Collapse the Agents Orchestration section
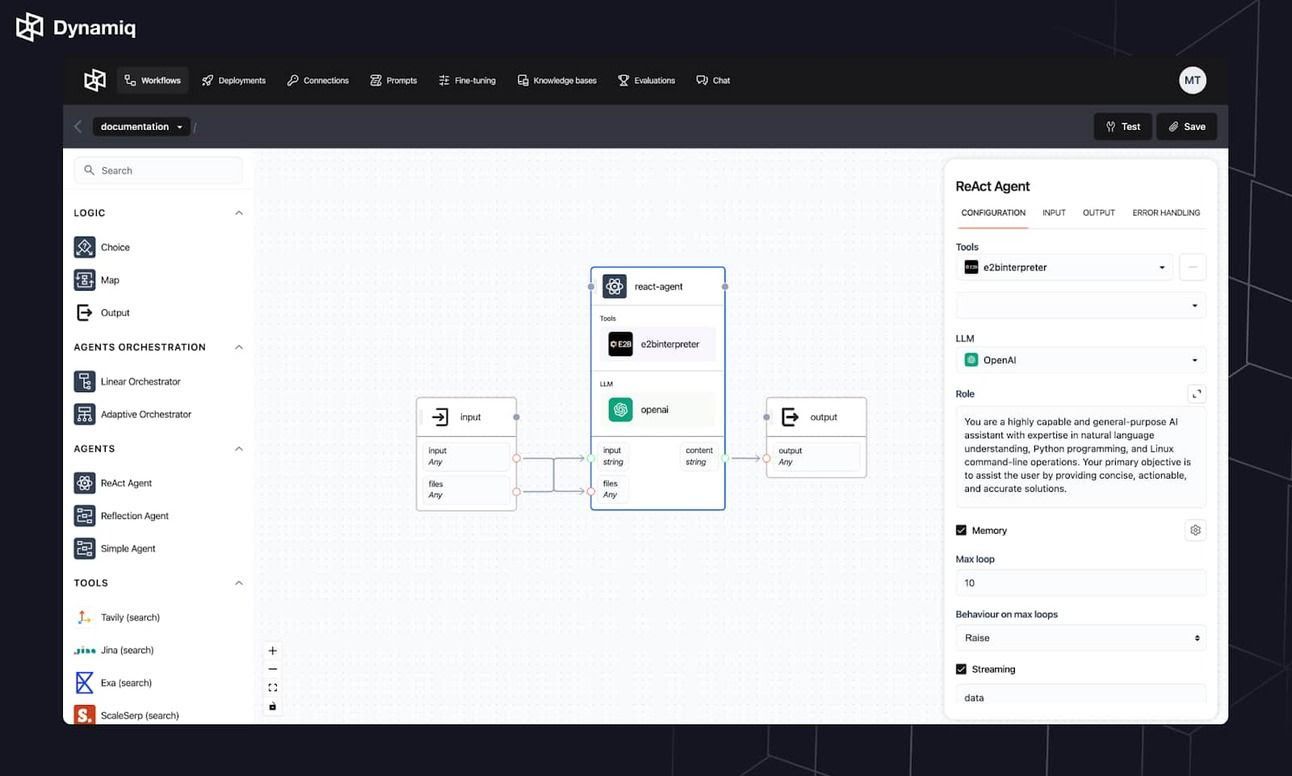 239,347
